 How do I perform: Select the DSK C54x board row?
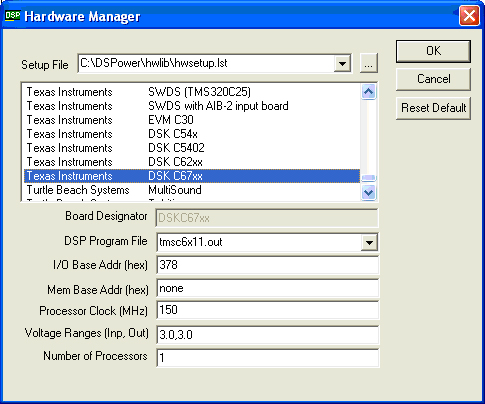point(192,134)
